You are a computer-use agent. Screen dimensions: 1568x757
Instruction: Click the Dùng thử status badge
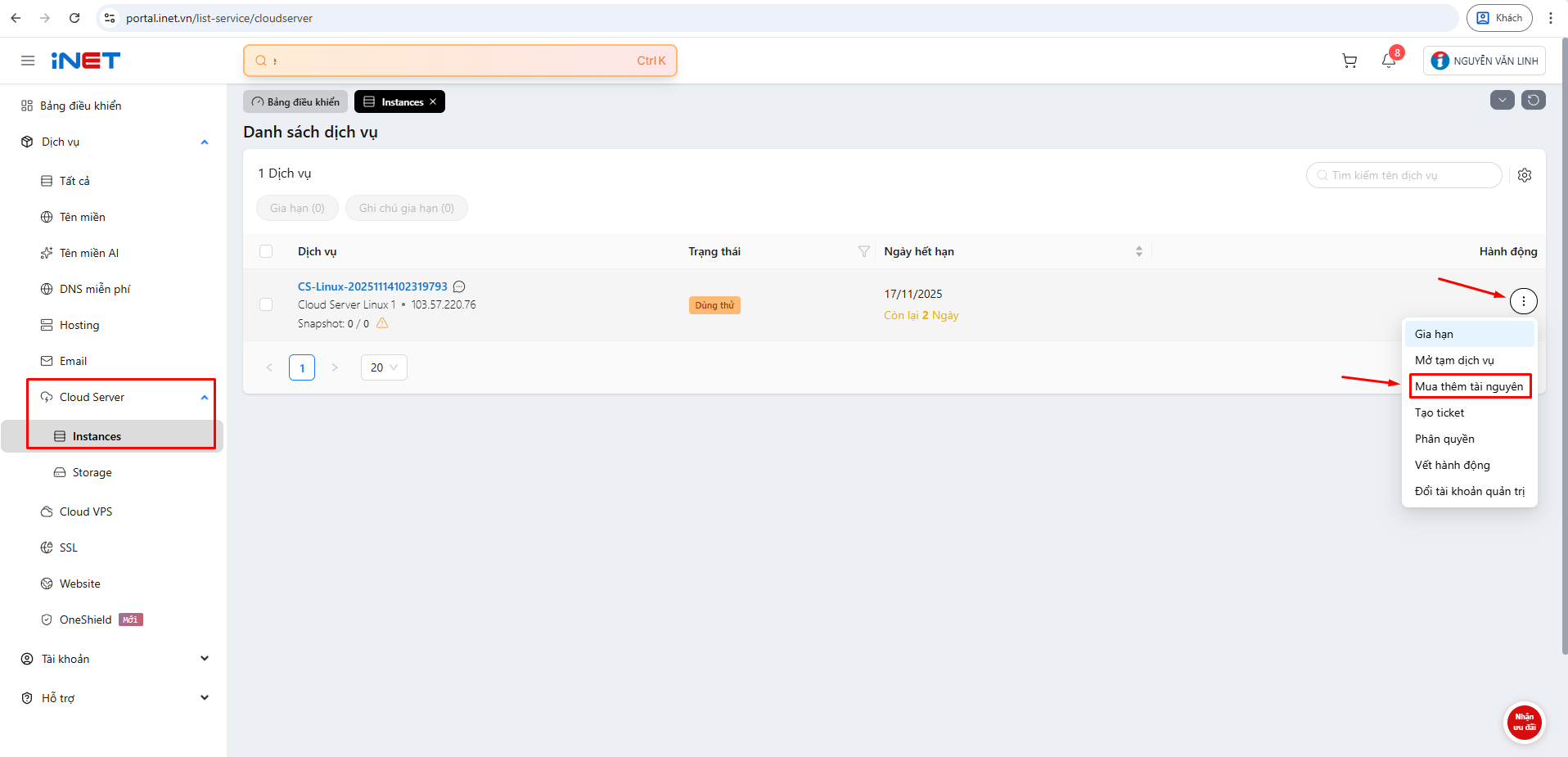714,305
